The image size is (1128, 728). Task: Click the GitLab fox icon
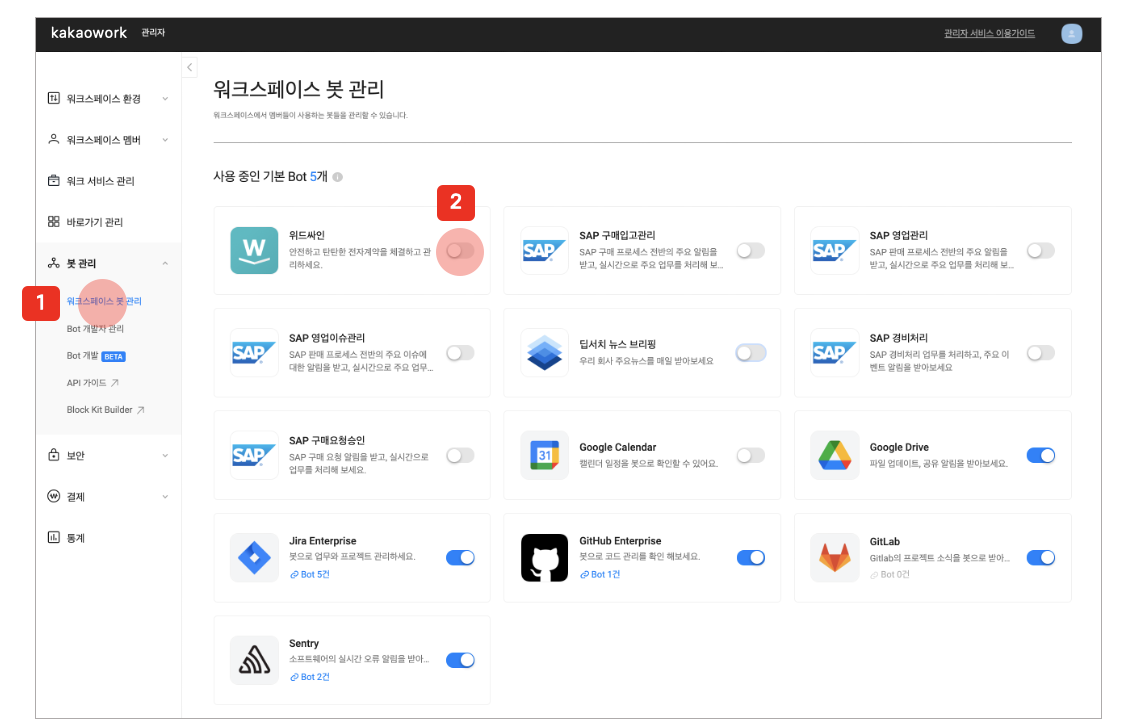[834, 558]
